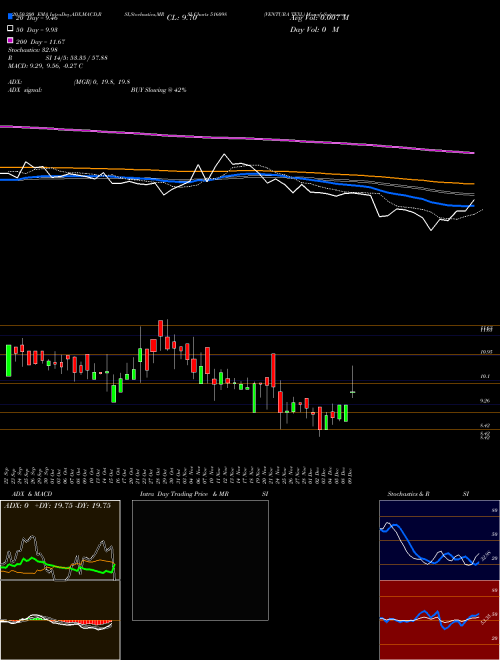
Task: Click the MACD histogram chart panel
Action: [60, 620]
